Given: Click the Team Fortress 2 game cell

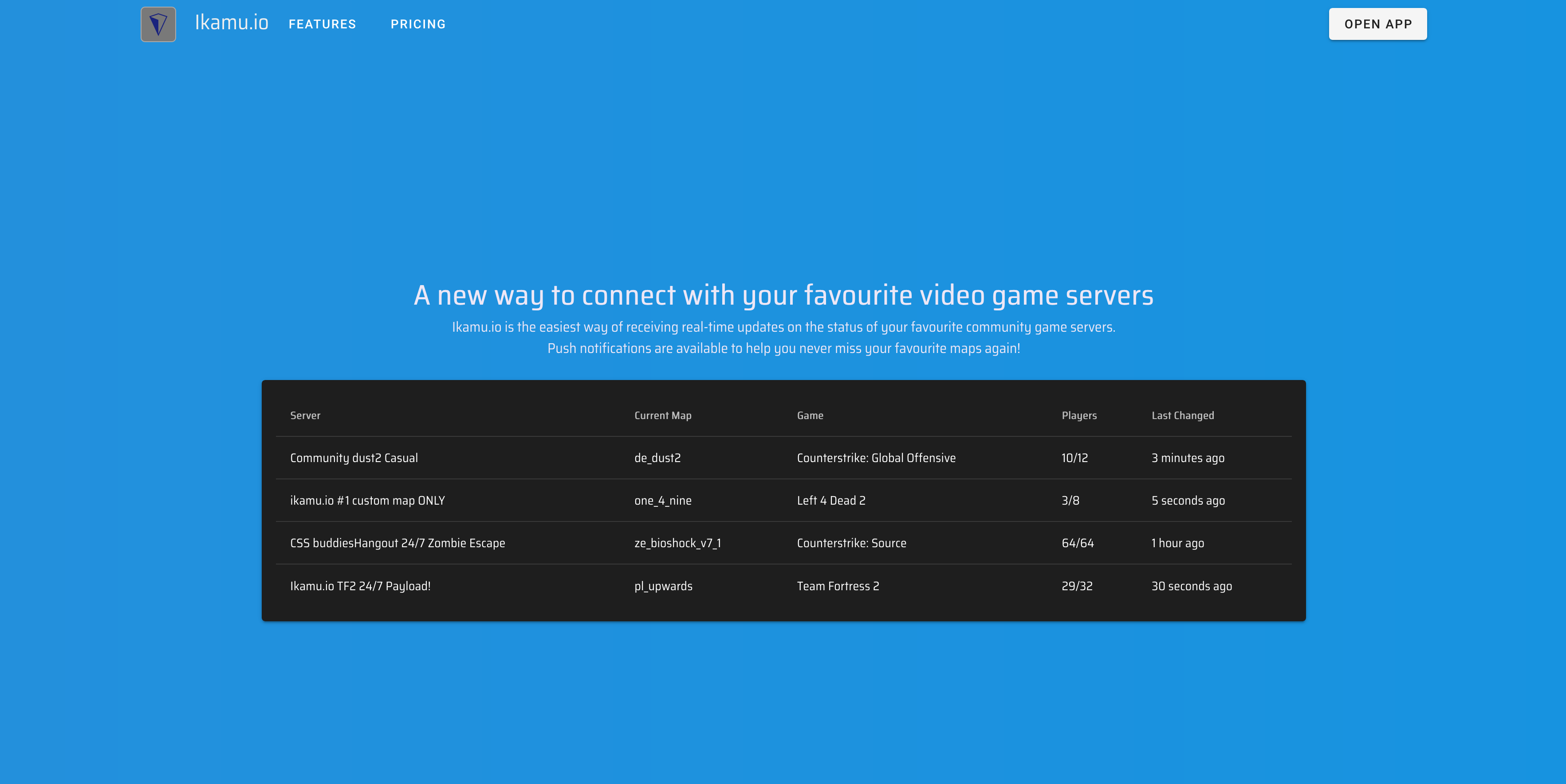Looking at the screenshot, I should point(838,587).
